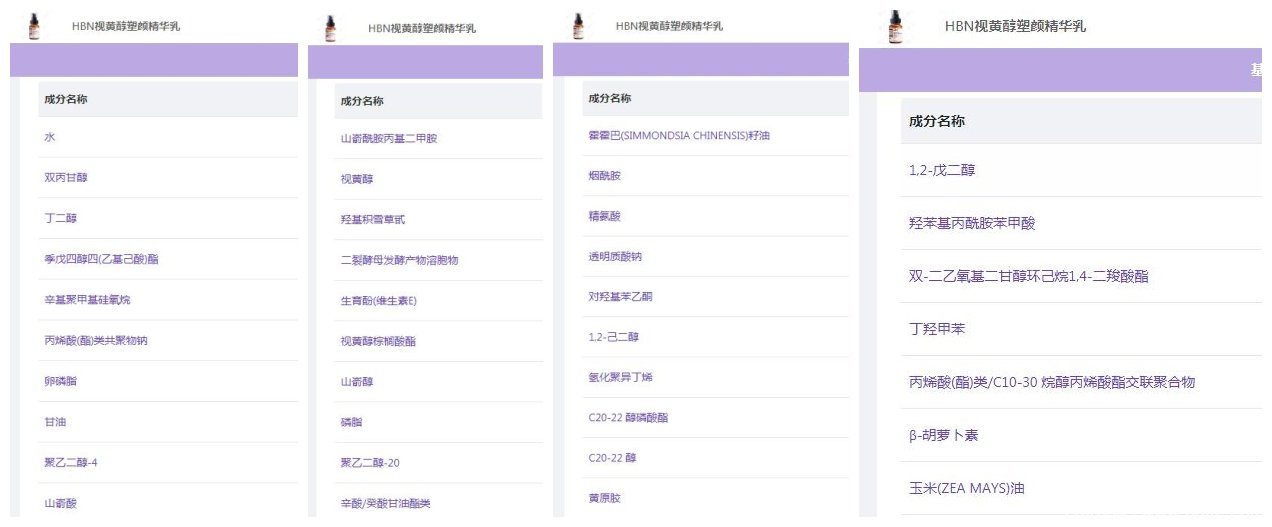1272x527 pixels.
Task: Click the bottle thumbnail above the 烟酰胺 list
Action: coord(578,25)
